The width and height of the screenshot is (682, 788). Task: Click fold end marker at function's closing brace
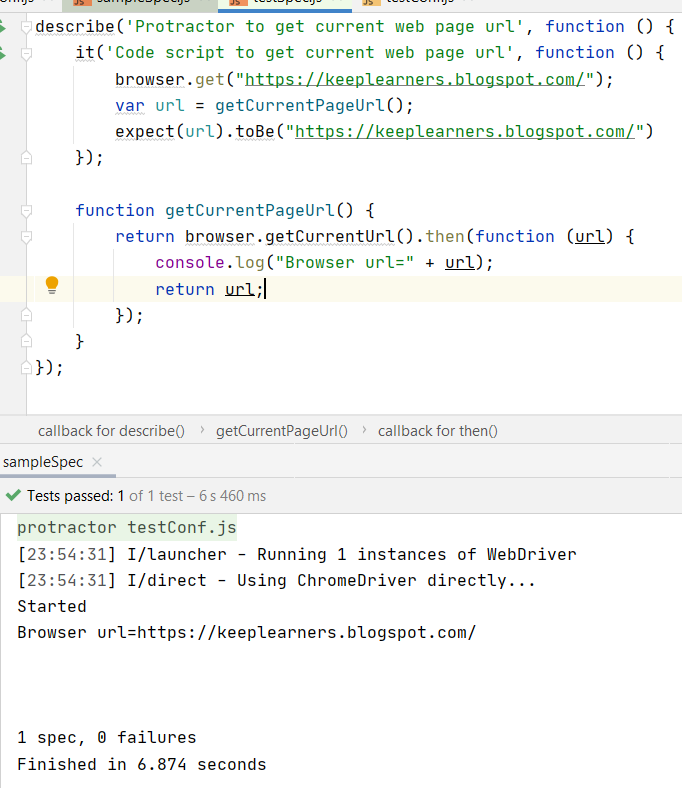point(26,342)
